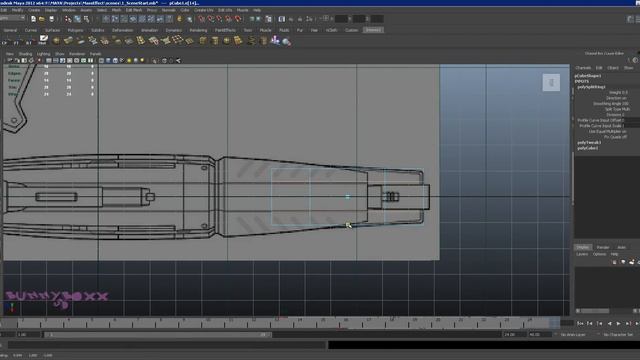Viewport: 640px width, 360px height.
Task: Open the Edit Mesh menu
Action: tap(134, 10)
